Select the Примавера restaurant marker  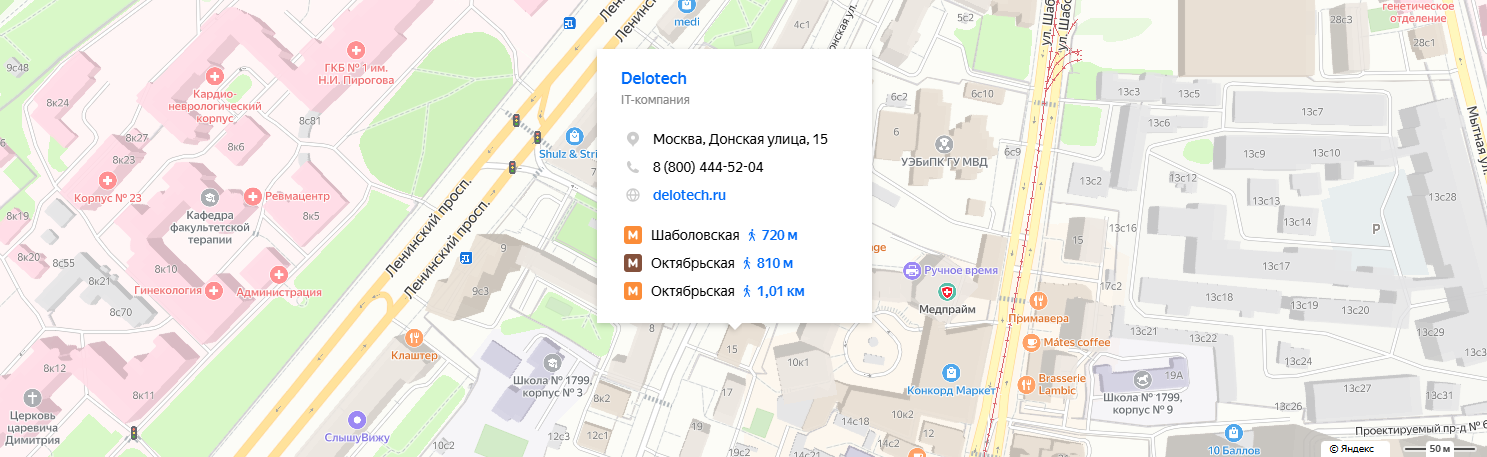tap(1039, 300)
